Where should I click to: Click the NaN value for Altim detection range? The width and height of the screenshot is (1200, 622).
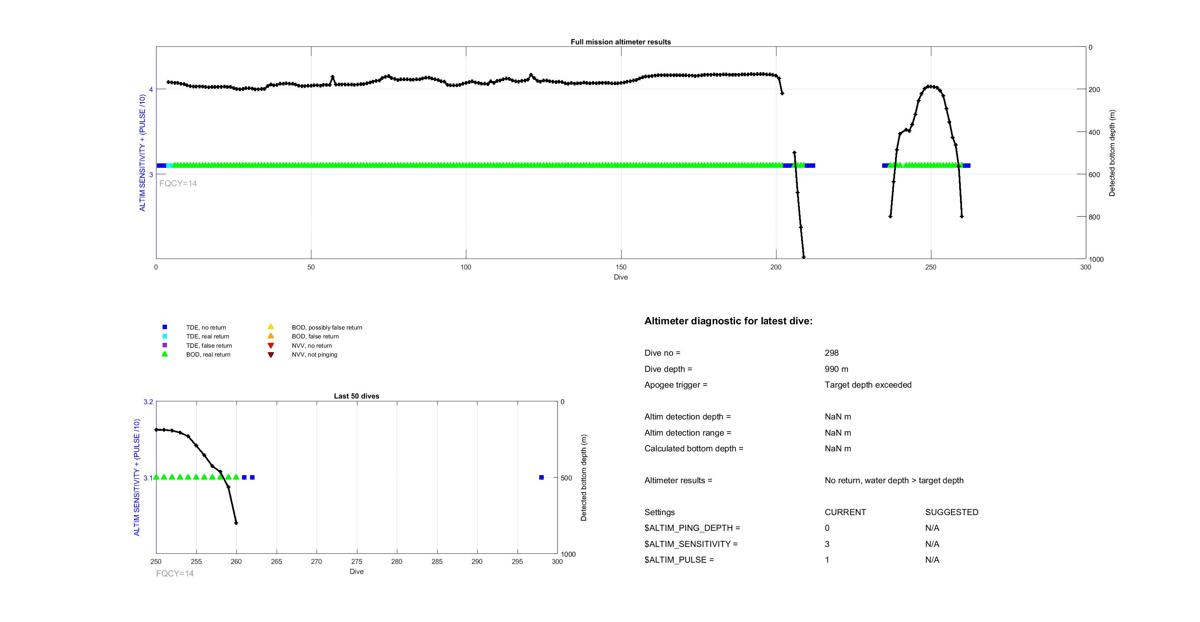click(x=838, y=433)
